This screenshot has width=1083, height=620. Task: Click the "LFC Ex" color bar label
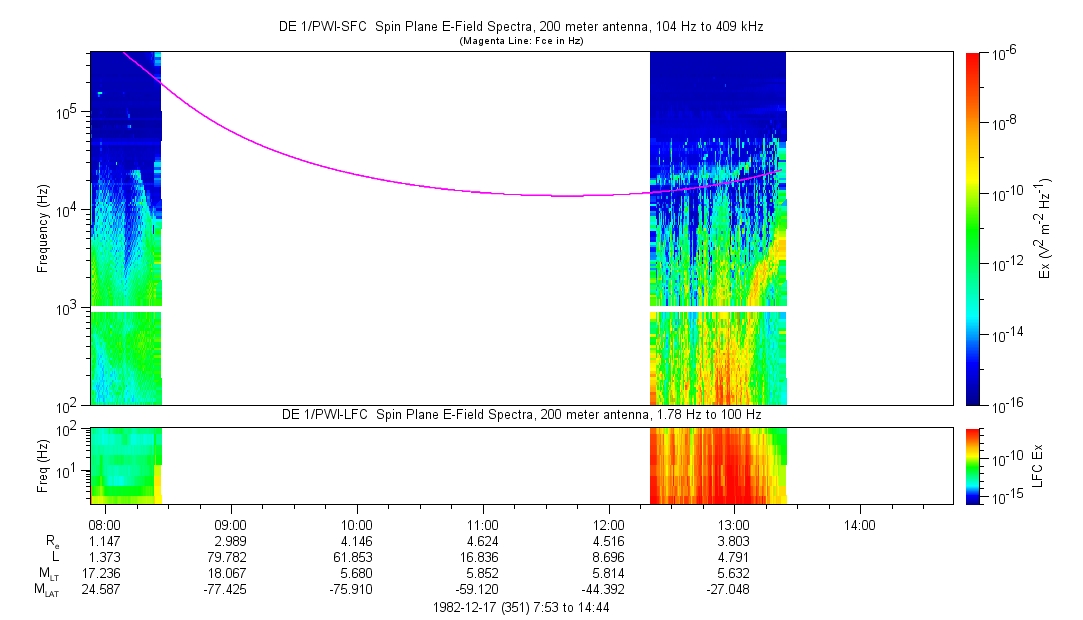point(1039,465)
